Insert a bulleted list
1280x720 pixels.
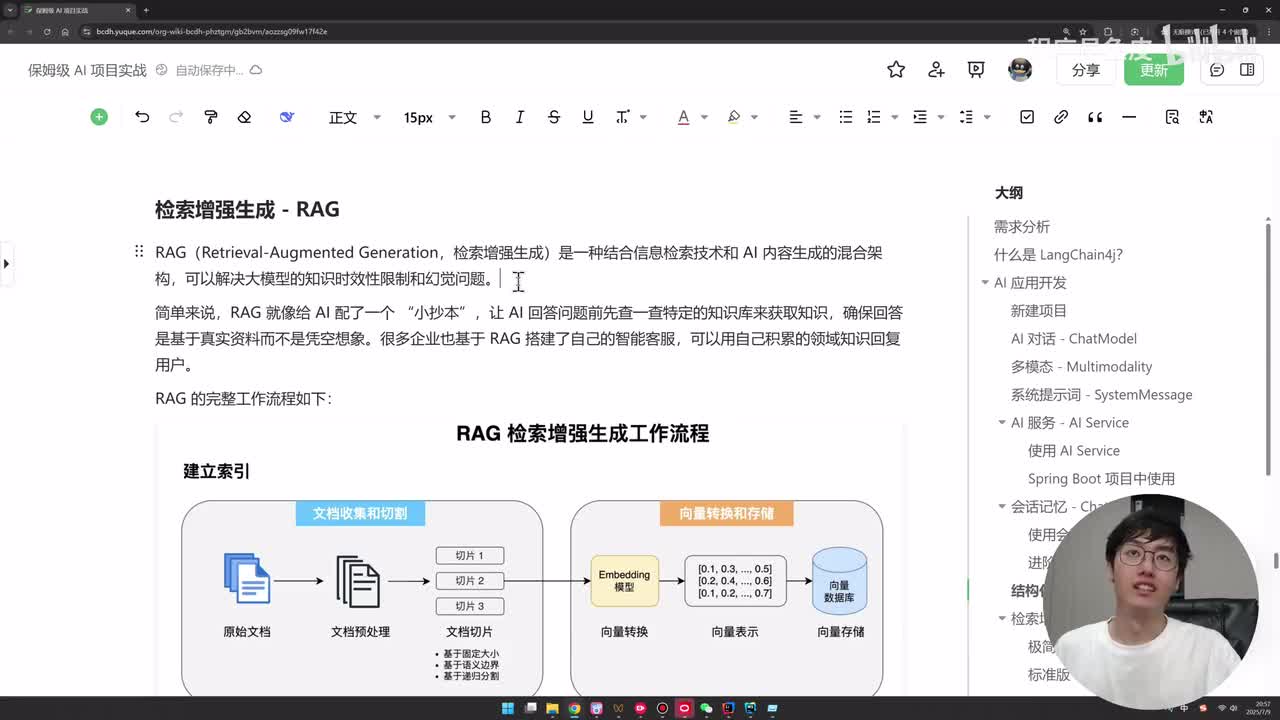point(846,117)
